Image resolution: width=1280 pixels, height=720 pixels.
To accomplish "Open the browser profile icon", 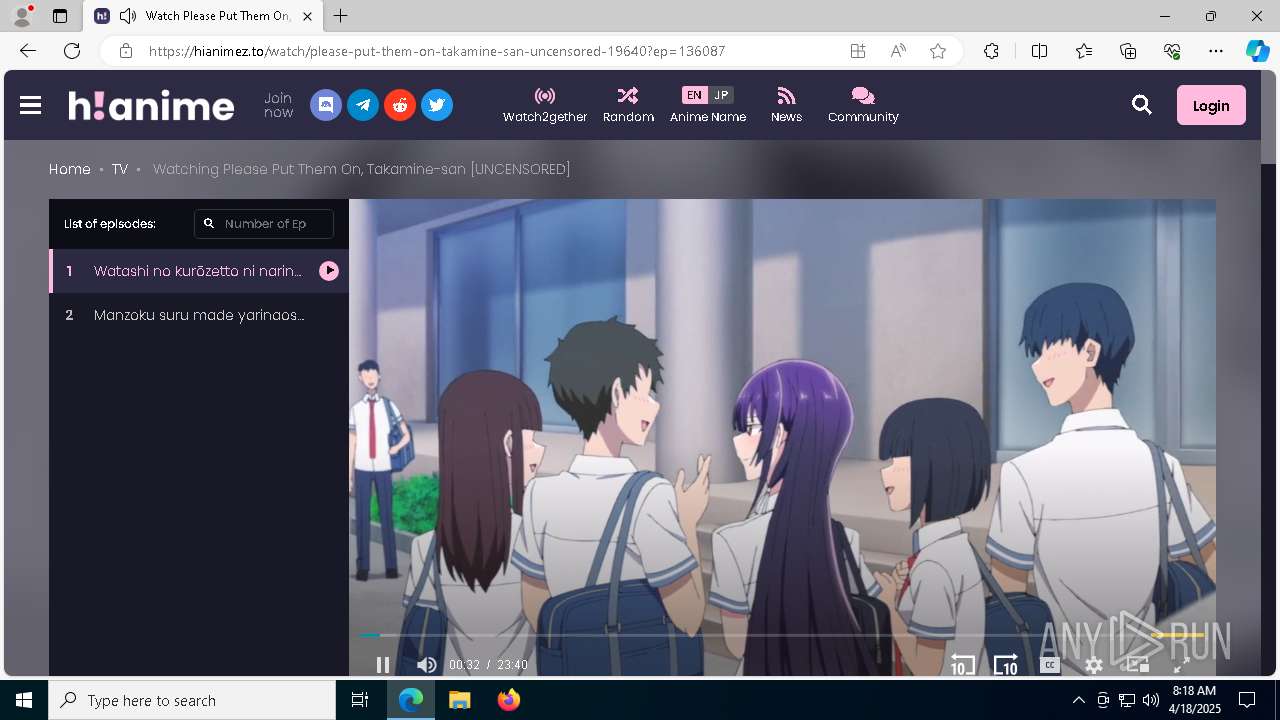I will point(22,16).
